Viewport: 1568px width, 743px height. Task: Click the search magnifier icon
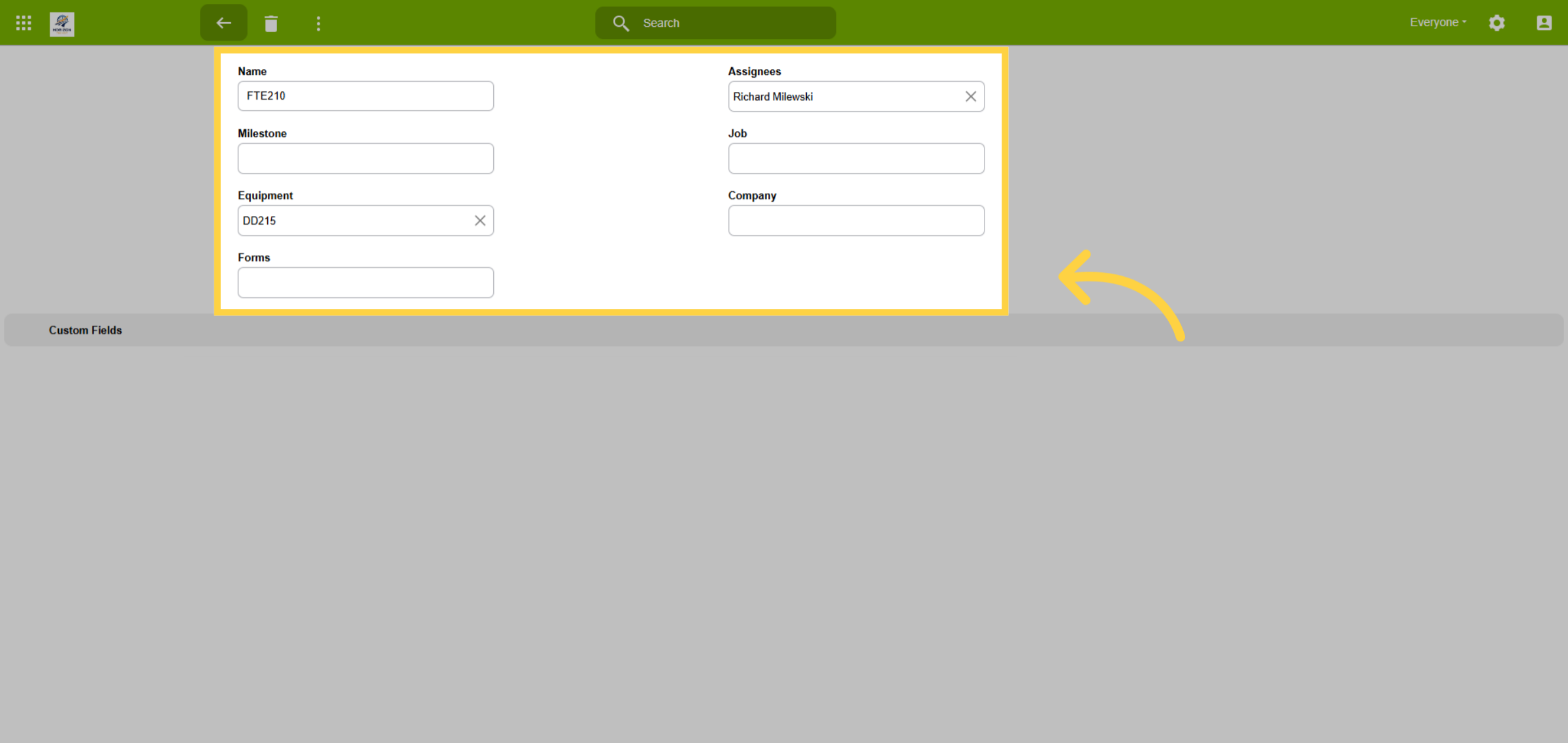[x=621, y=24]
